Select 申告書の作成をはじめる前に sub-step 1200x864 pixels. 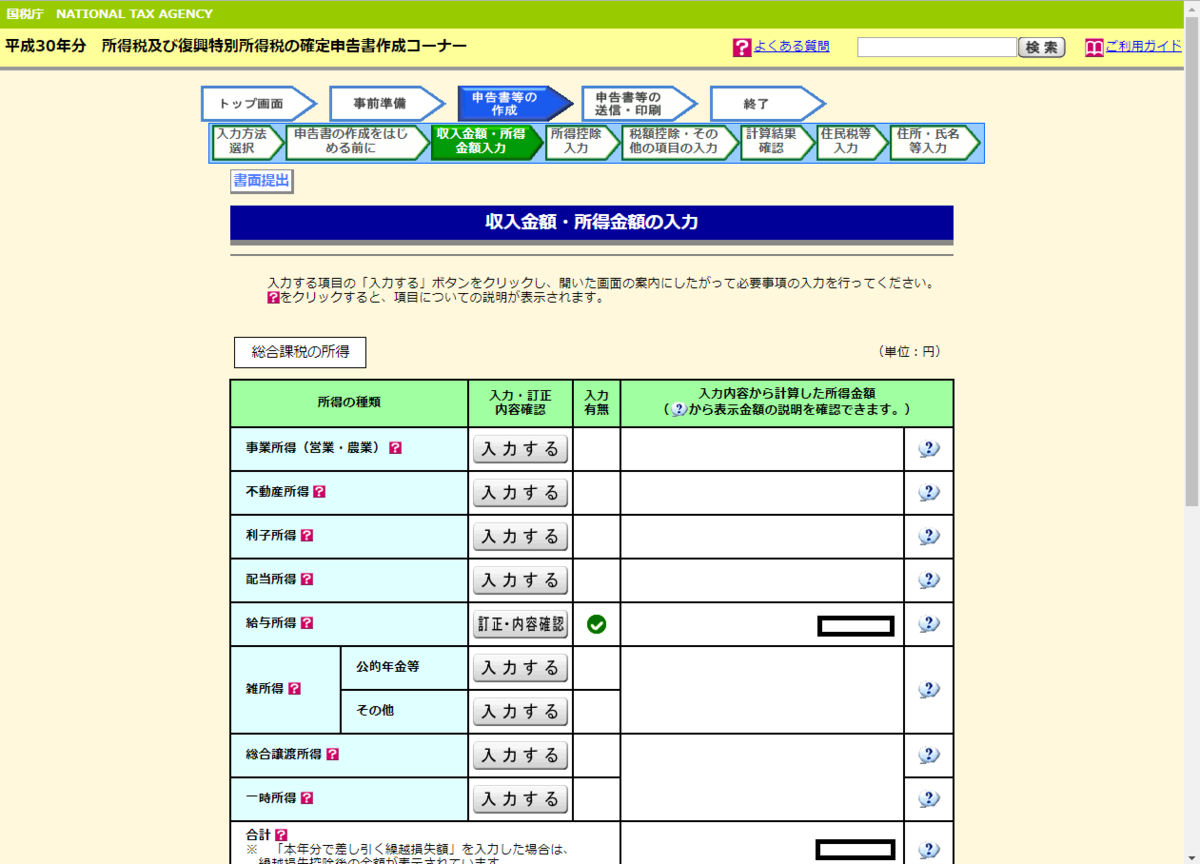pyautogui.click(x=357, y=142)
